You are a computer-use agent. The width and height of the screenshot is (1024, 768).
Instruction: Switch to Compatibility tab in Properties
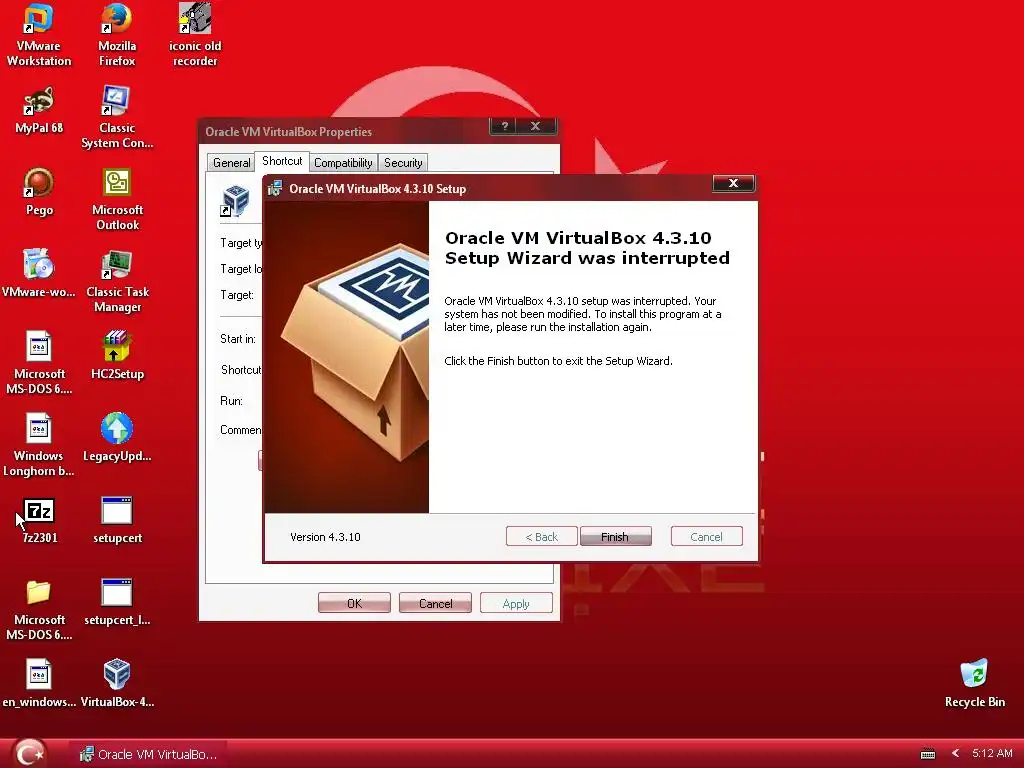[x=343, y=163]
